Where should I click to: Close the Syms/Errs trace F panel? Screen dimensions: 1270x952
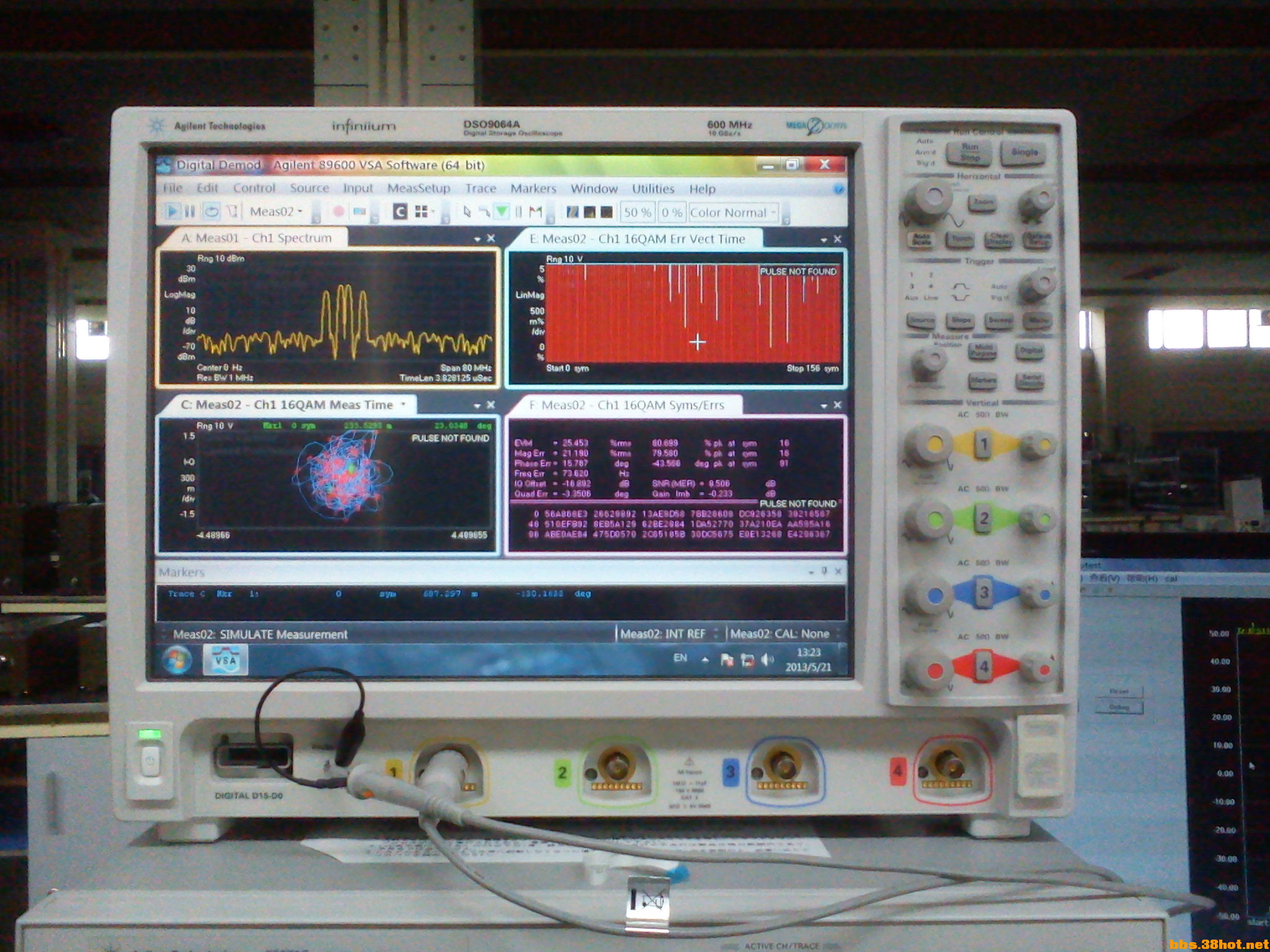(x=837, y=405)
